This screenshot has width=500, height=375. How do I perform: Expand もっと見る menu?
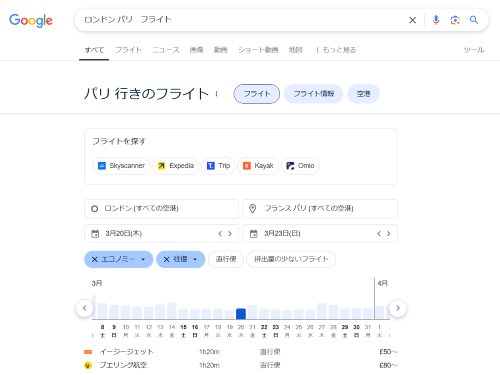point(336,50)
